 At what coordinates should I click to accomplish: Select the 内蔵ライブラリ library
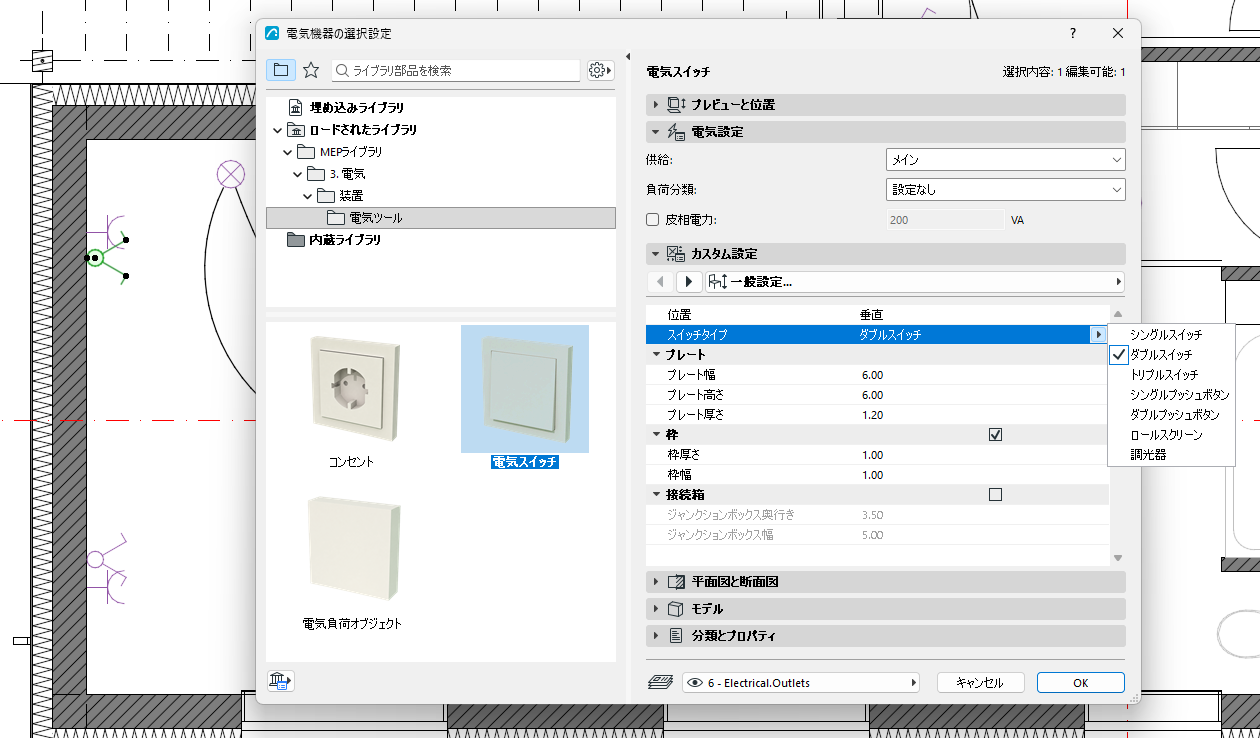345,240
